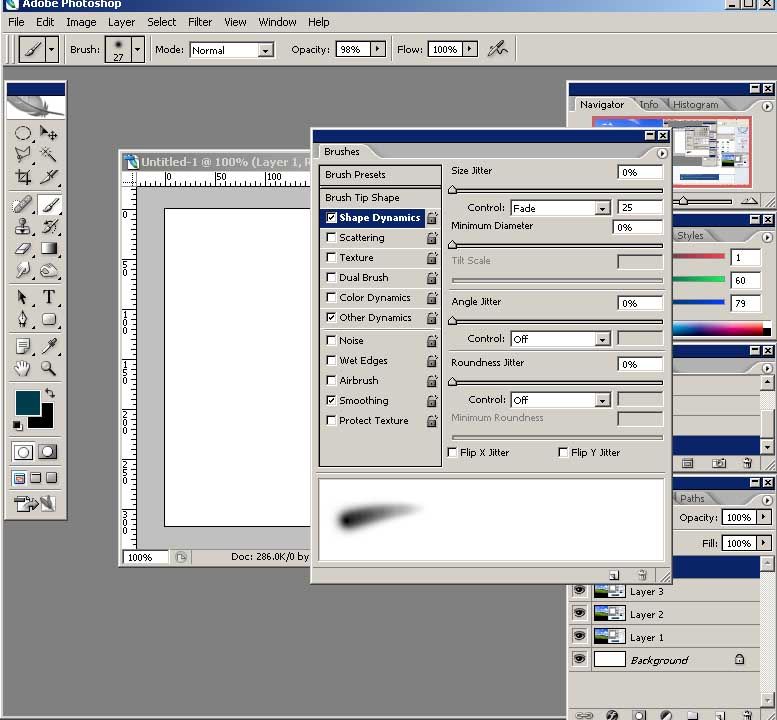Select the Eraser tool

[23, 249]
